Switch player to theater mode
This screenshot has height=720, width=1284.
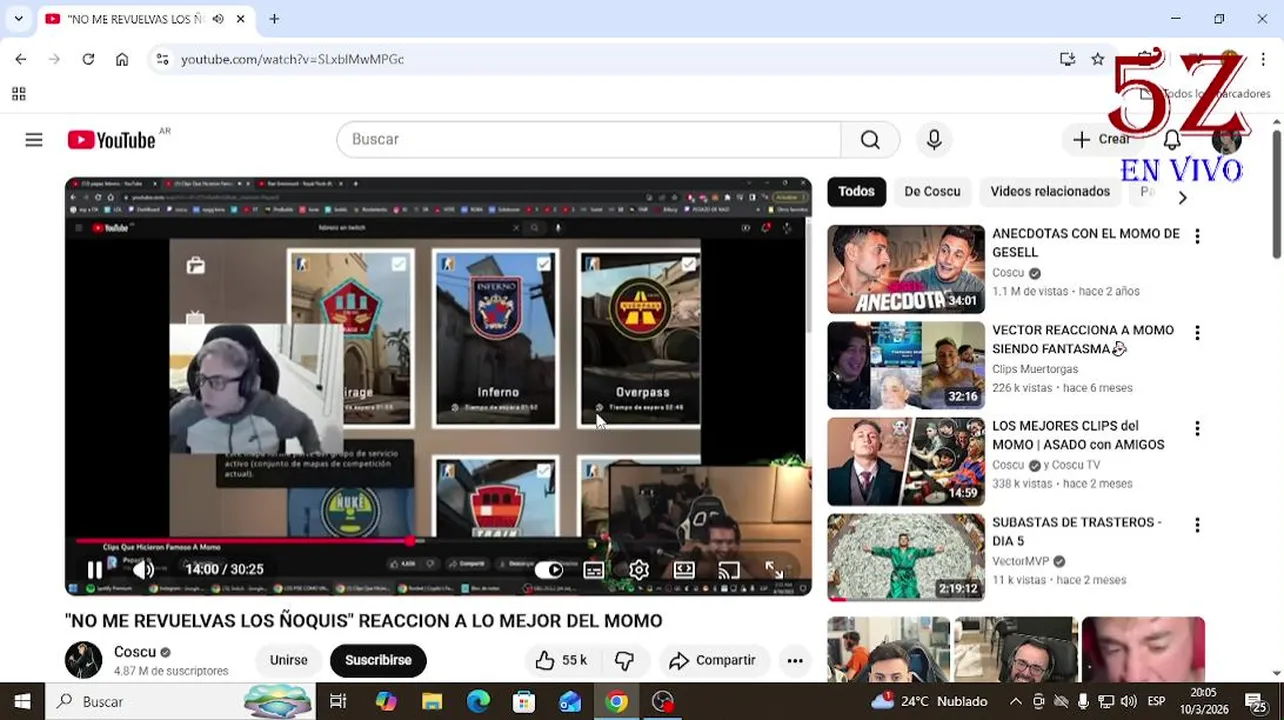[684, 570]
